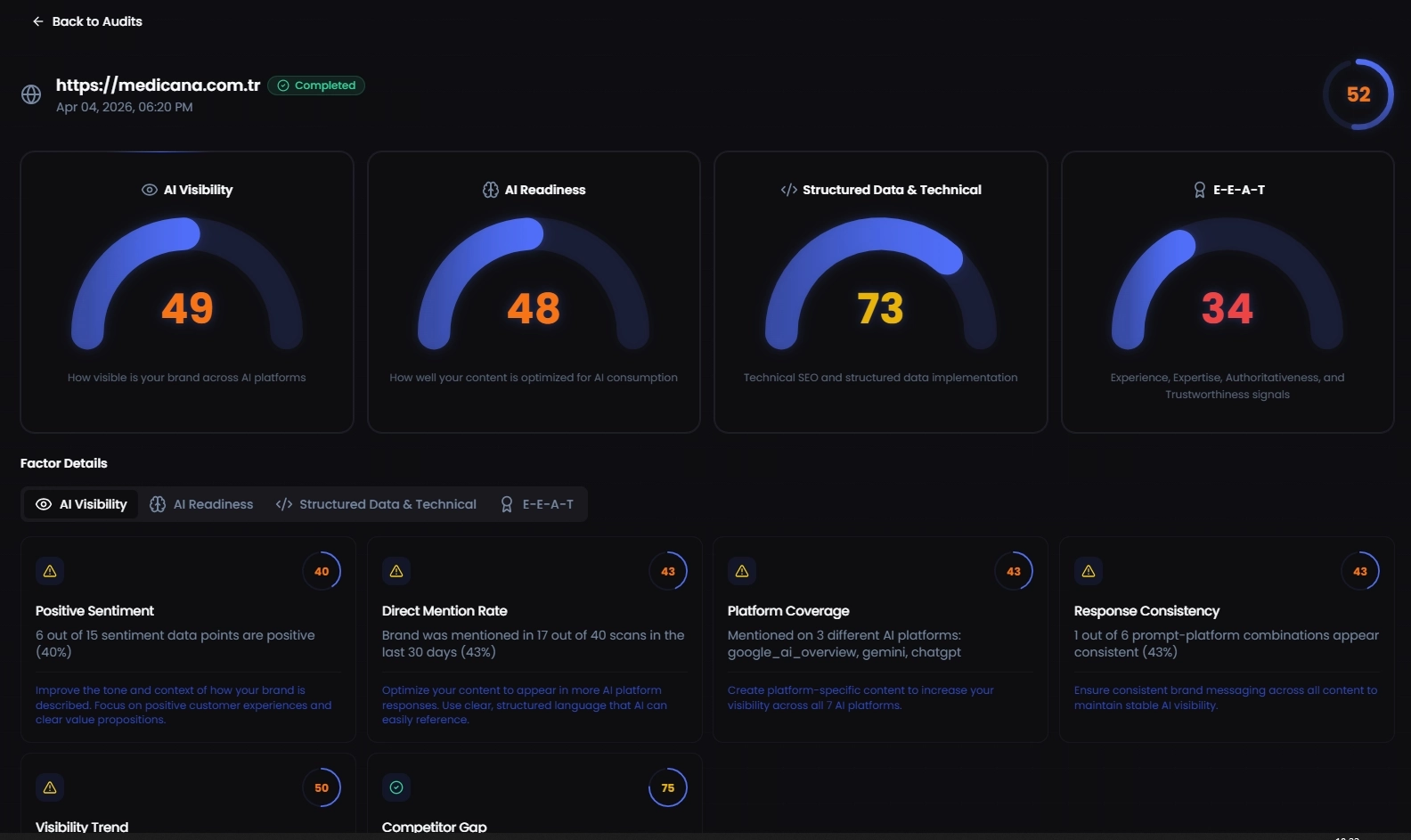
Task: Go back using the Back to Audits arrow
Action: click(x=37, y=21)
